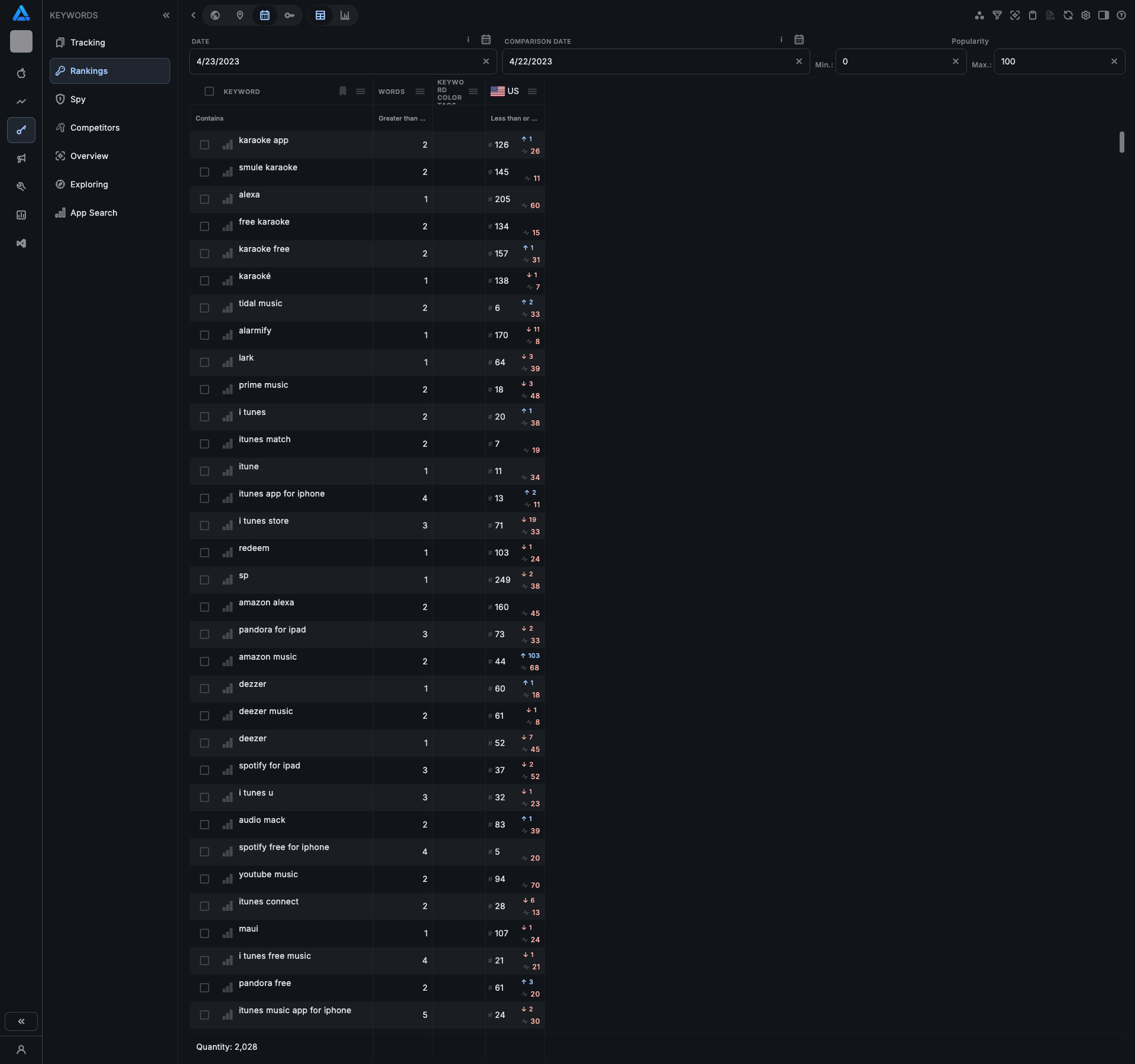Image resolution: width=1135 pixels, height=1064 pixels.
Task: Open the filter funnel icon
Action: point(997,15)
